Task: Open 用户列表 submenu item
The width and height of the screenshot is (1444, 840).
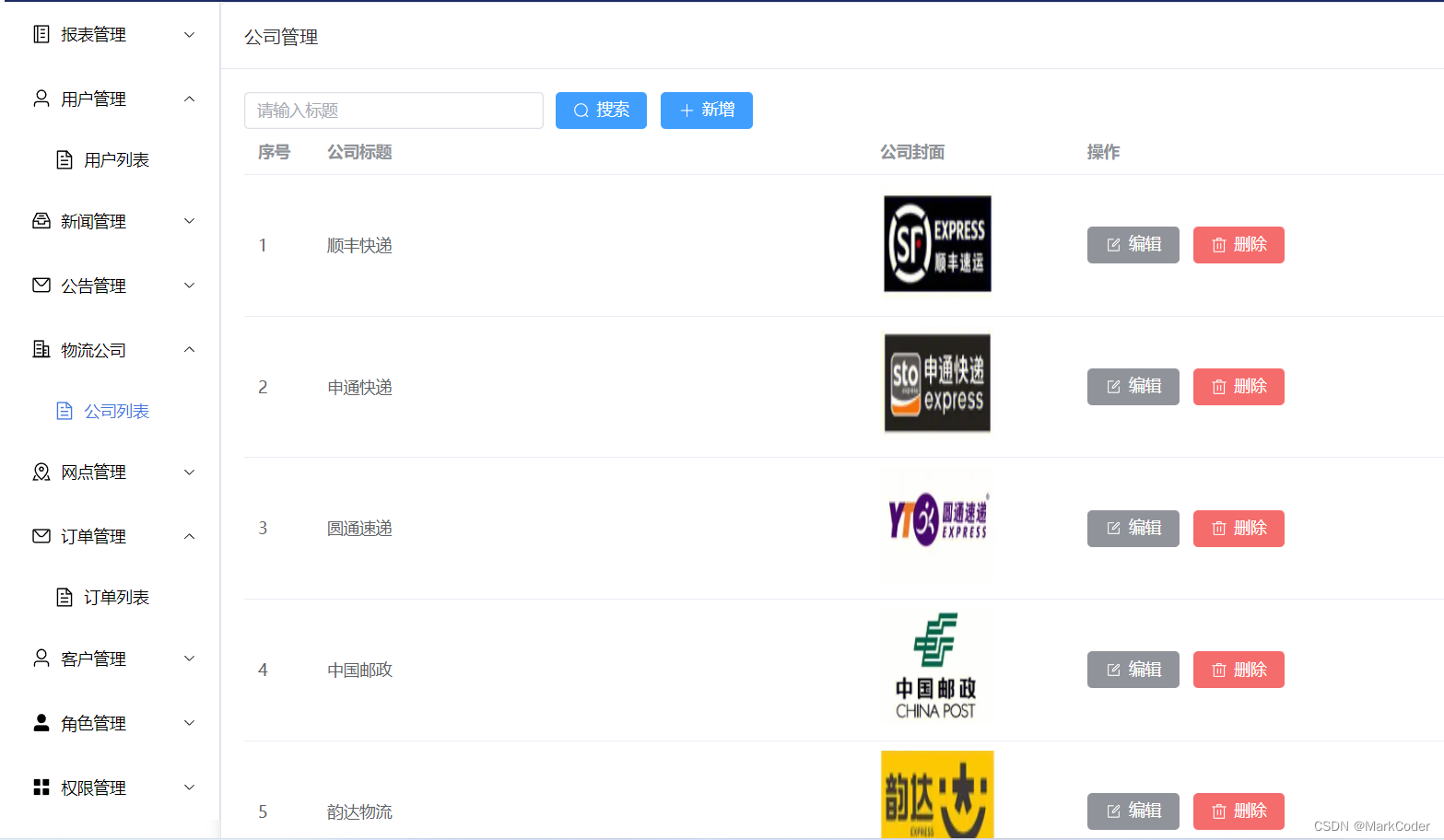Action: tap(110, 160)
